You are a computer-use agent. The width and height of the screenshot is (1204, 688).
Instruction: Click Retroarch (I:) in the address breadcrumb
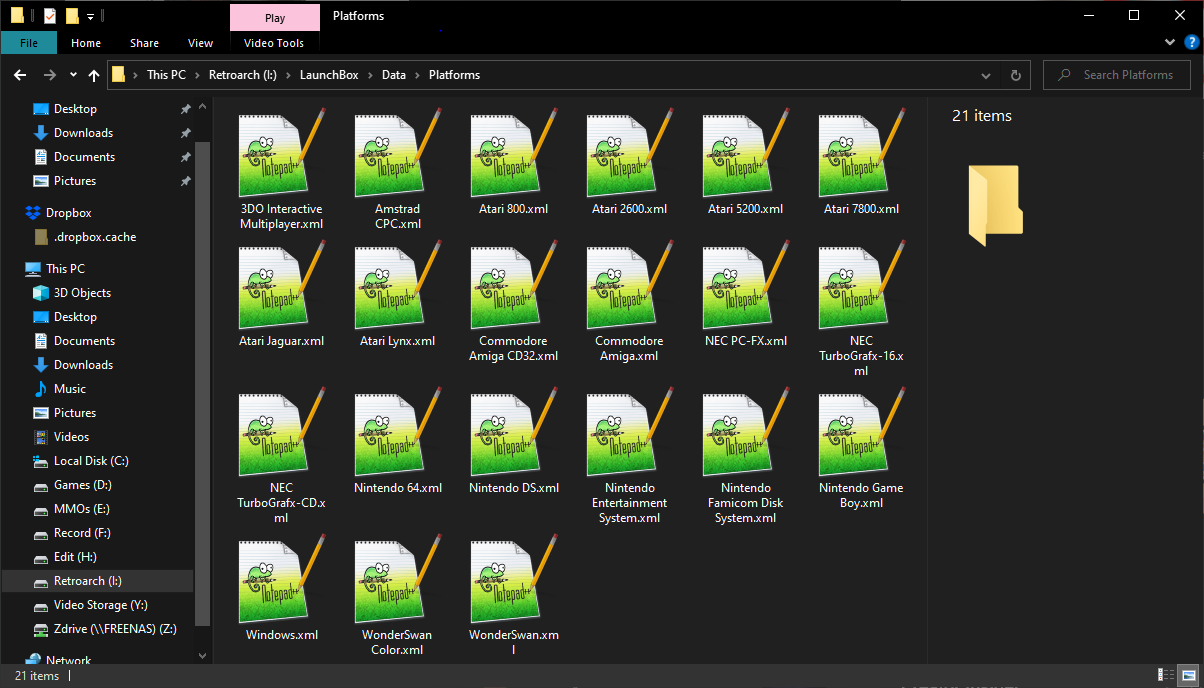tap(245, 75)
